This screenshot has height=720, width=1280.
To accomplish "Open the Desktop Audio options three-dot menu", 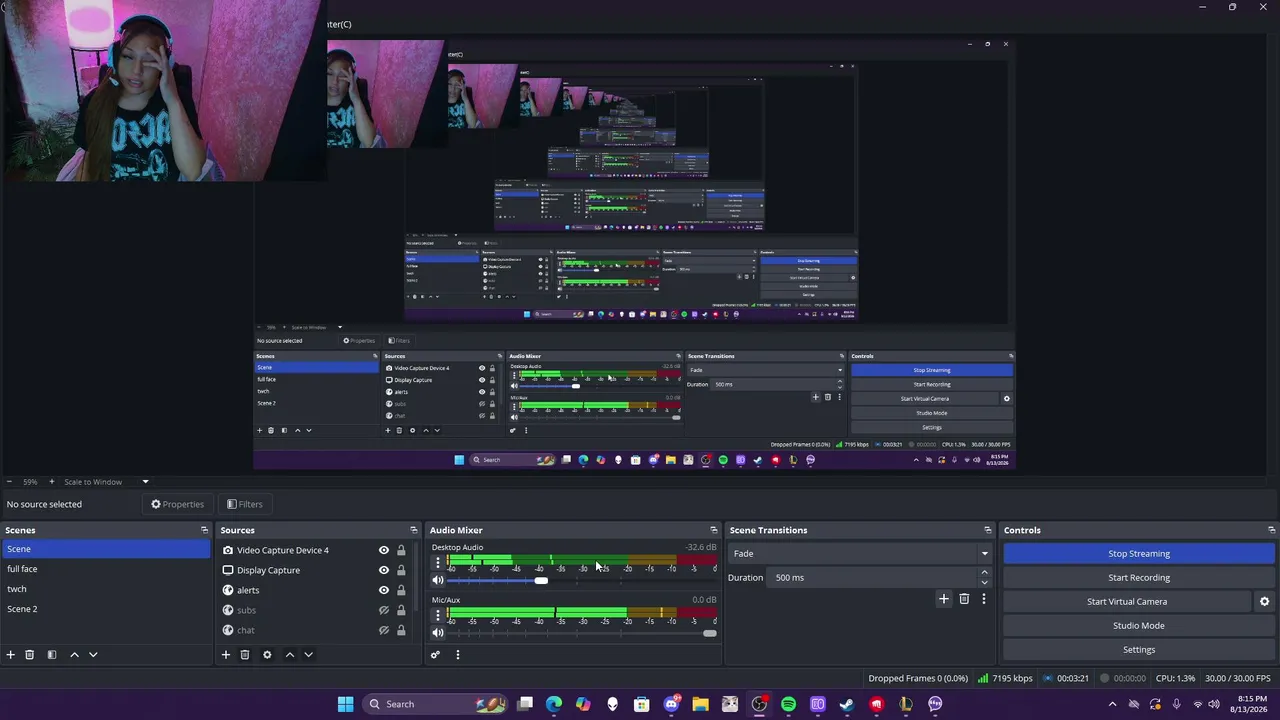I will click(437, 563).
